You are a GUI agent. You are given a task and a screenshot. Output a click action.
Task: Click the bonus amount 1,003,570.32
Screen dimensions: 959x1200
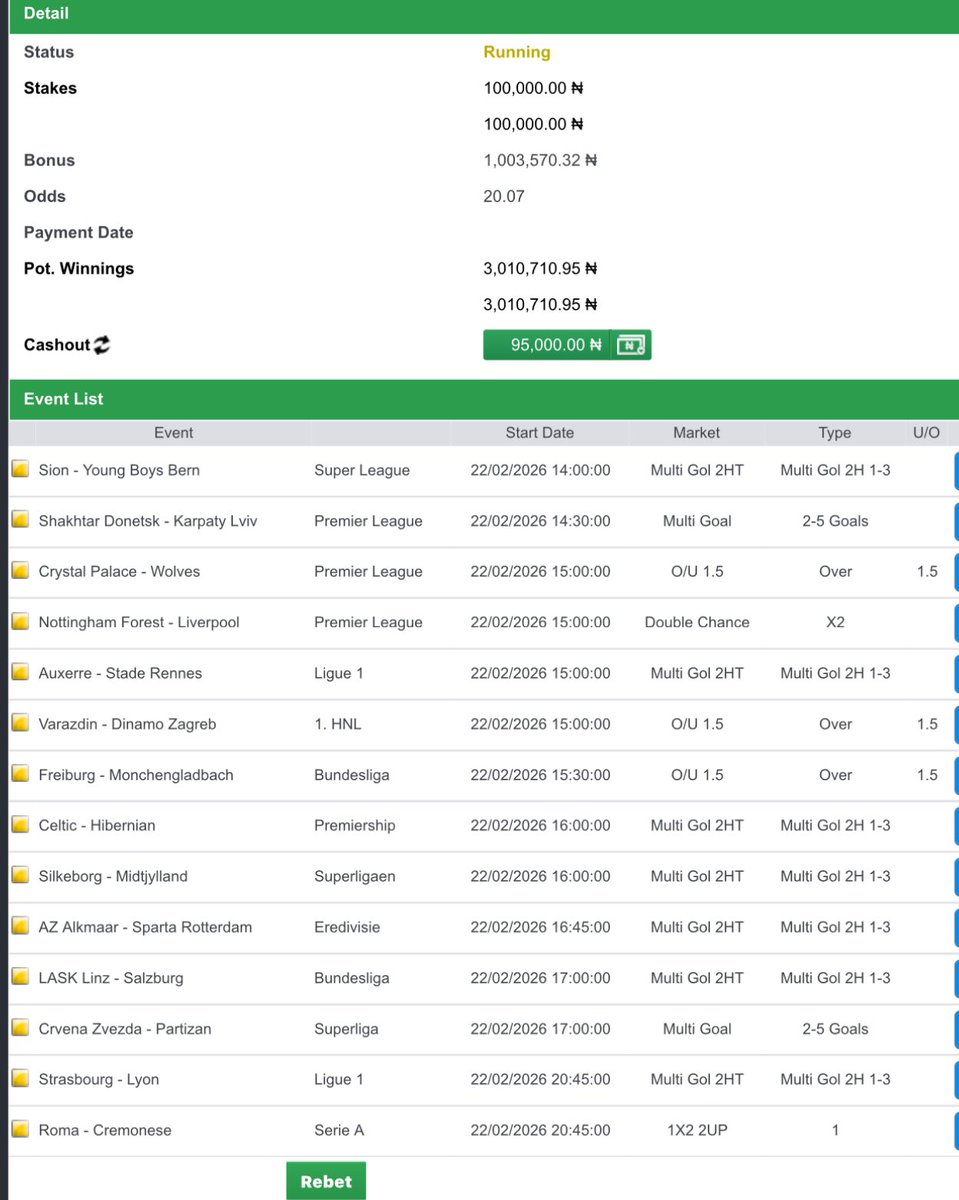[x=540, y=160]
